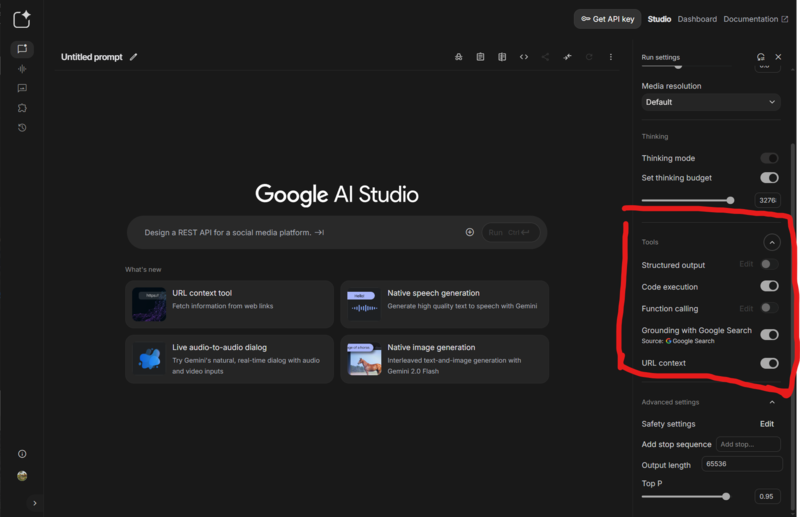Click Edit for Safety settings
Screen dimensions: 800x517
(767, 424)
